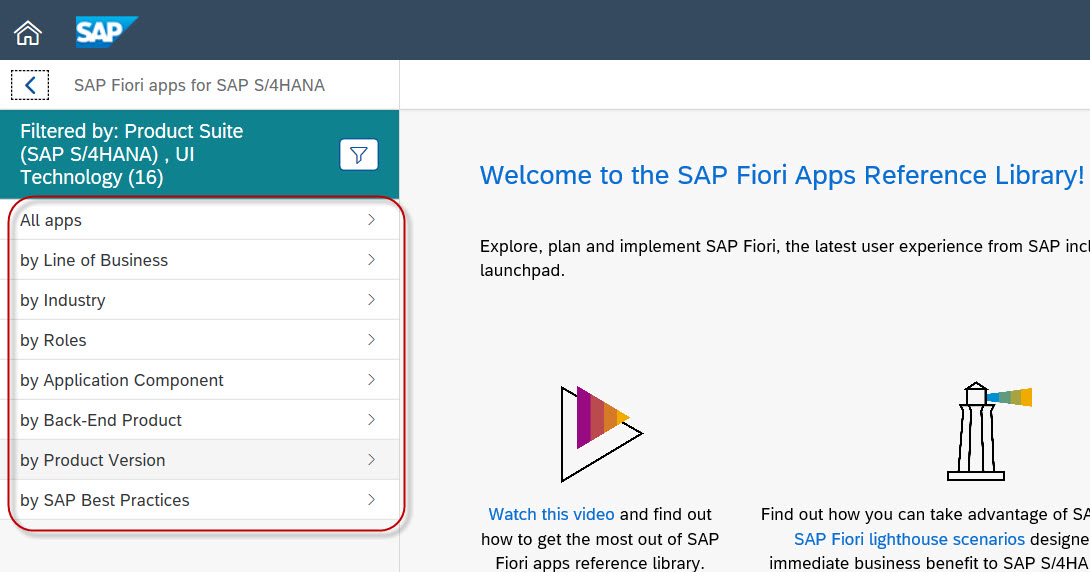
Task: Click SAP Fiori apps for SAP S/4HANA title
Action: [x=200, y=85]
